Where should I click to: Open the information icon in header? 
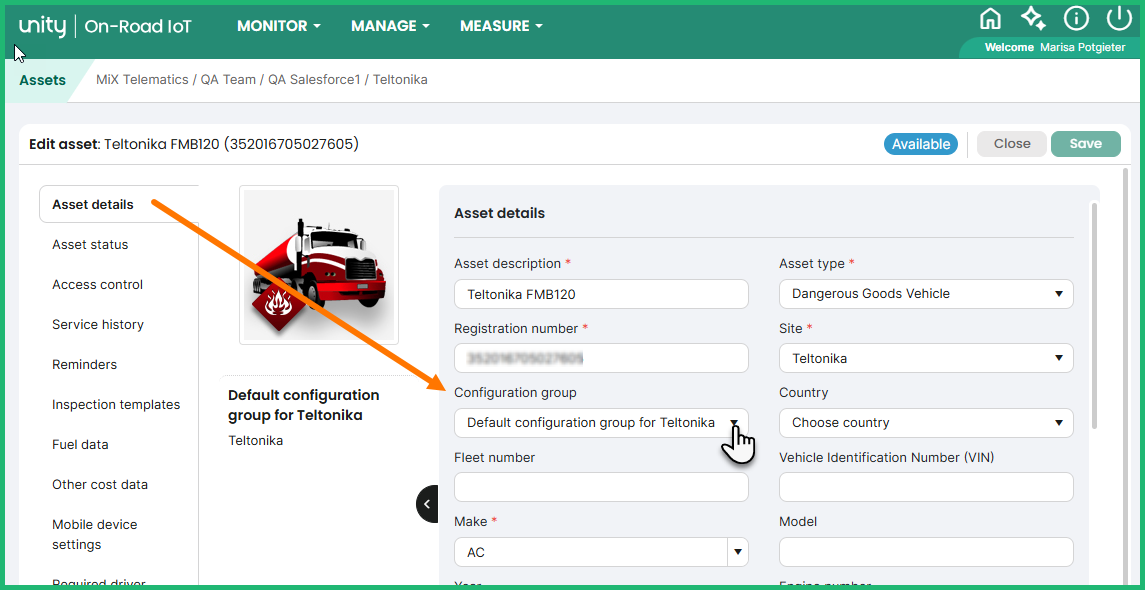(1076, 19)
